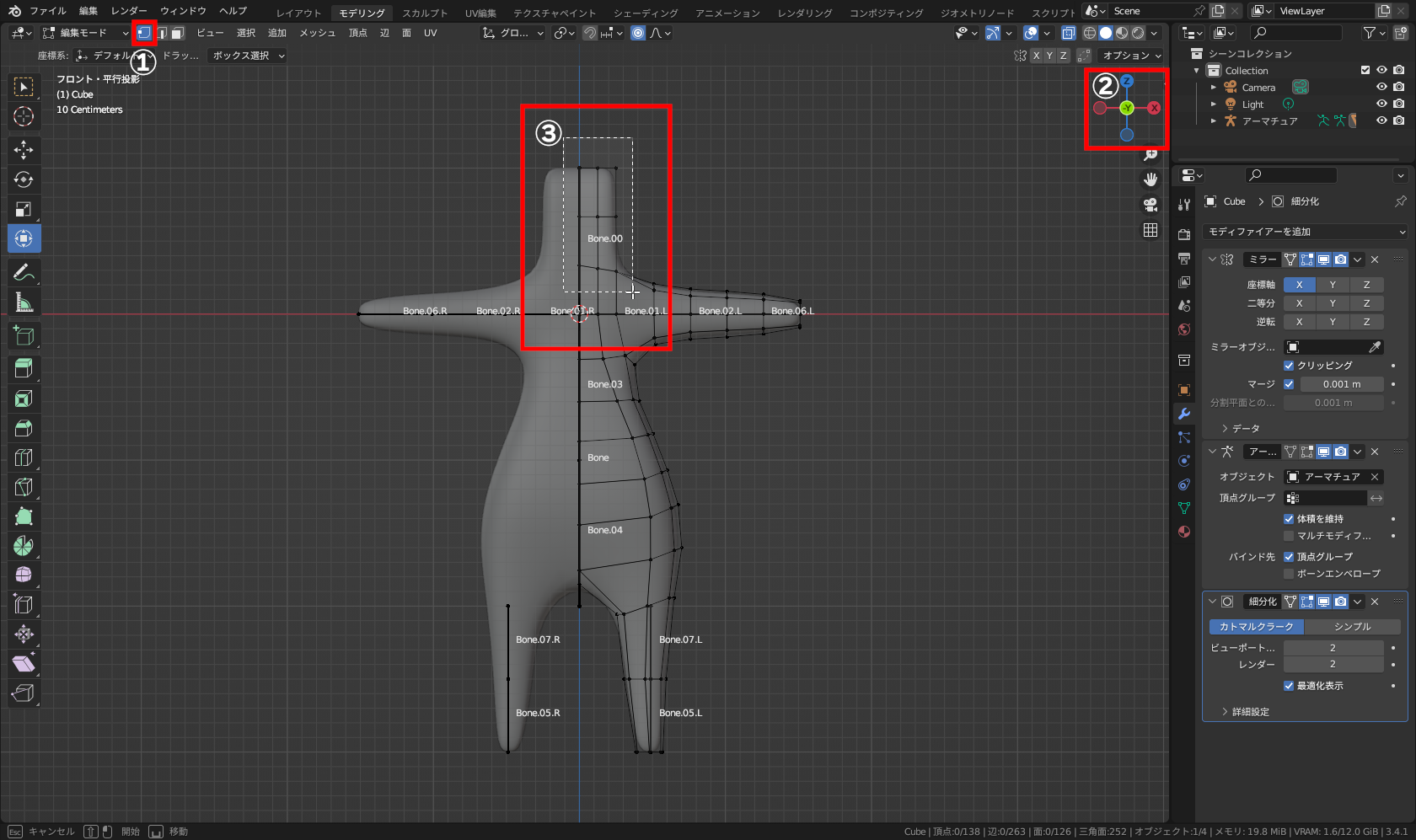Activate the Spin tool
This screenshot has width=1416, height=840.
pos(24,546)
